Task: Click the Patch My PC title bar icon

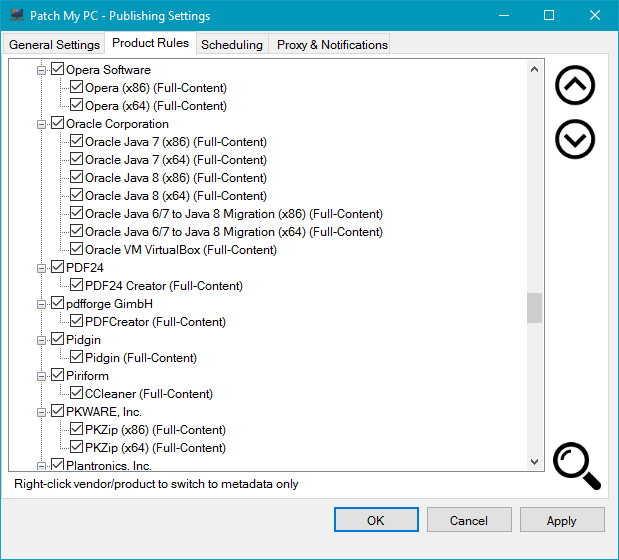Action: tap(17, 15)
